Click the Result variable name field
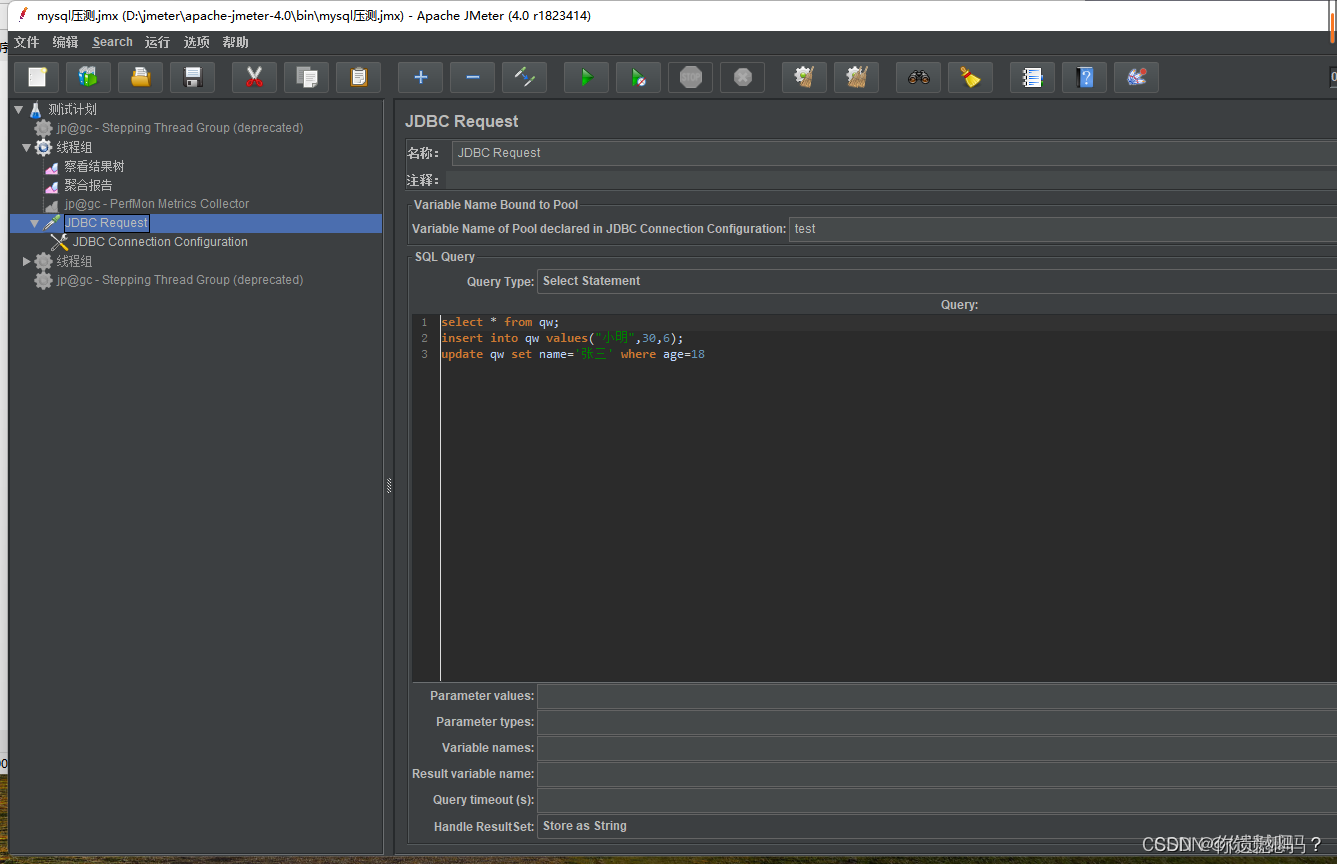Screen dimensions: 1337x864 click(936, 774)
